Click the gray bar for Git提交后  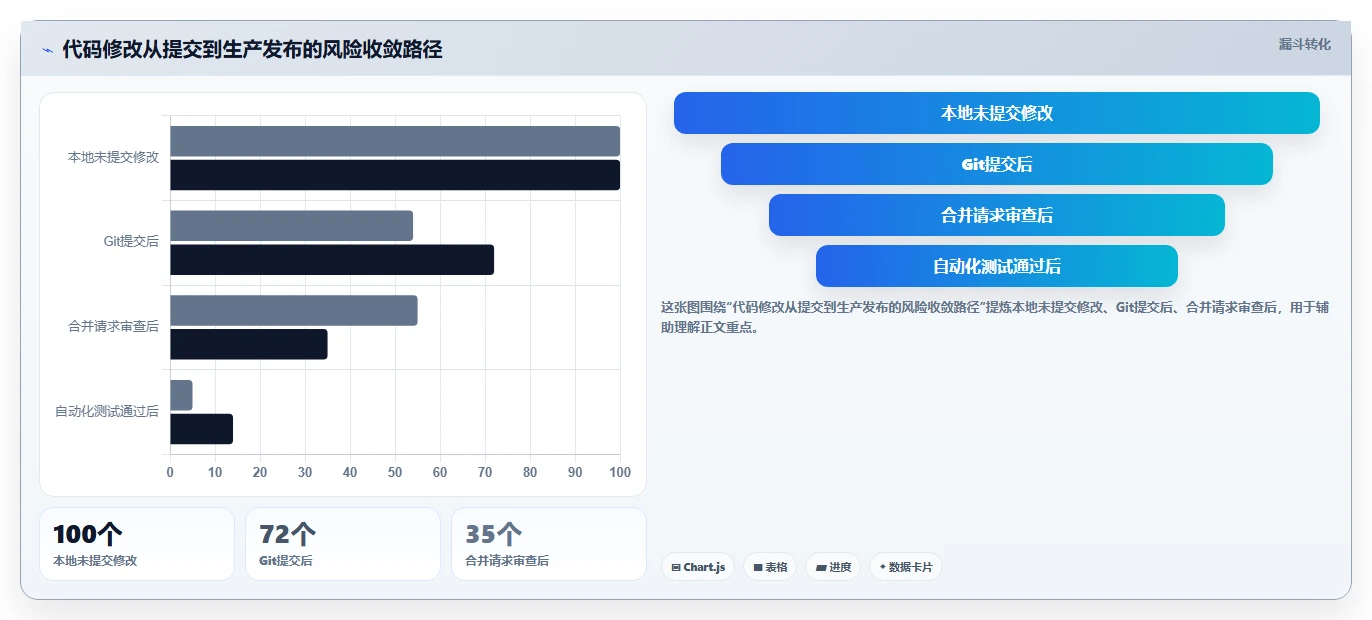(x=291, y=226)
